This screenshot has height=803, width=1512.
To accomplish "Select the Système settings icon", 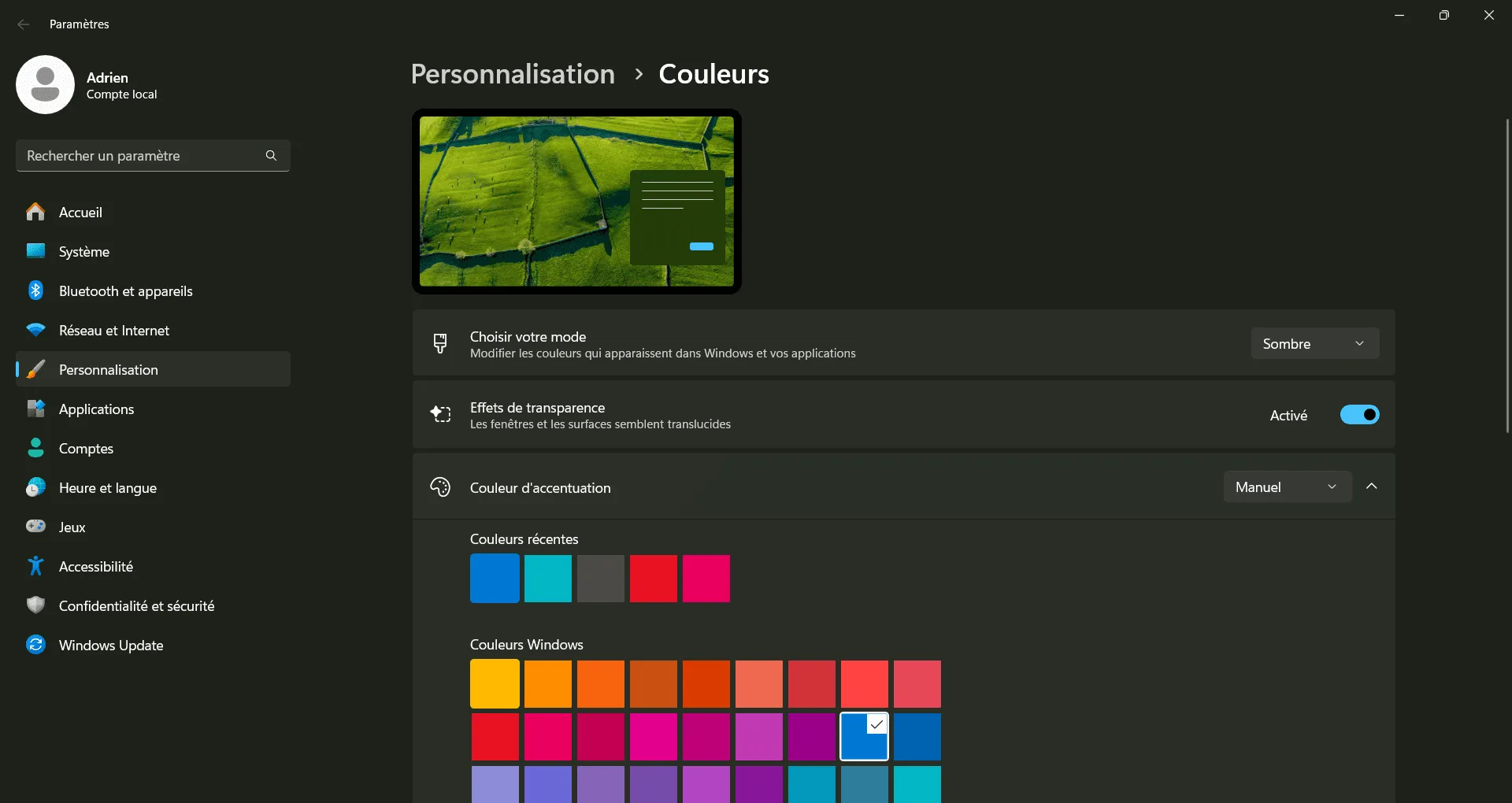I will tap(36, 251).
